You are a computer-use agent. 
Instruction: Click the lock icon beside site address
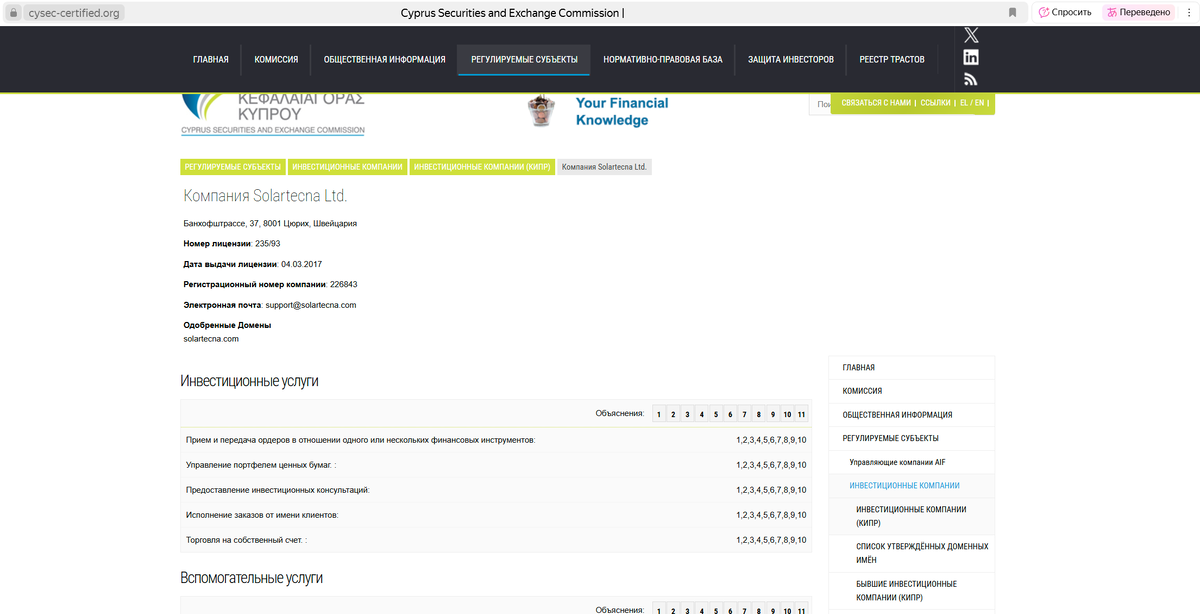(14, 13)
